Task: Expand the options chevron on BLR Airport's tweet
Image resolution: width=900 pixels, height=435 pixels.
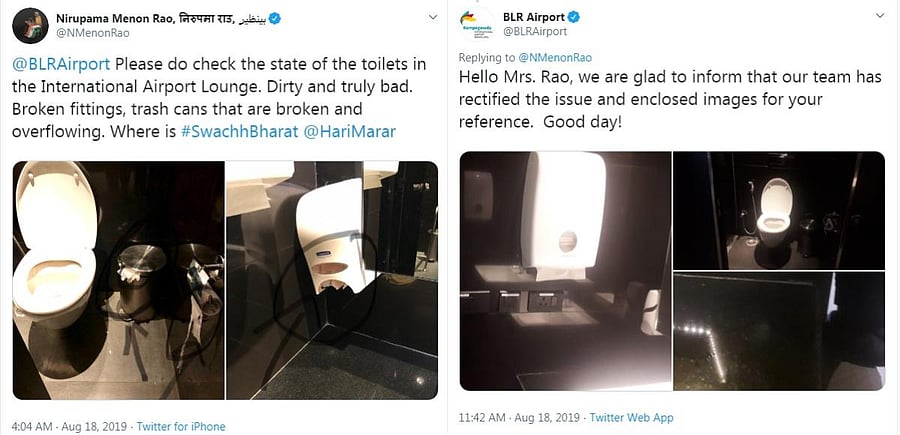Action: pyautogui.click(x=878, y=15)
